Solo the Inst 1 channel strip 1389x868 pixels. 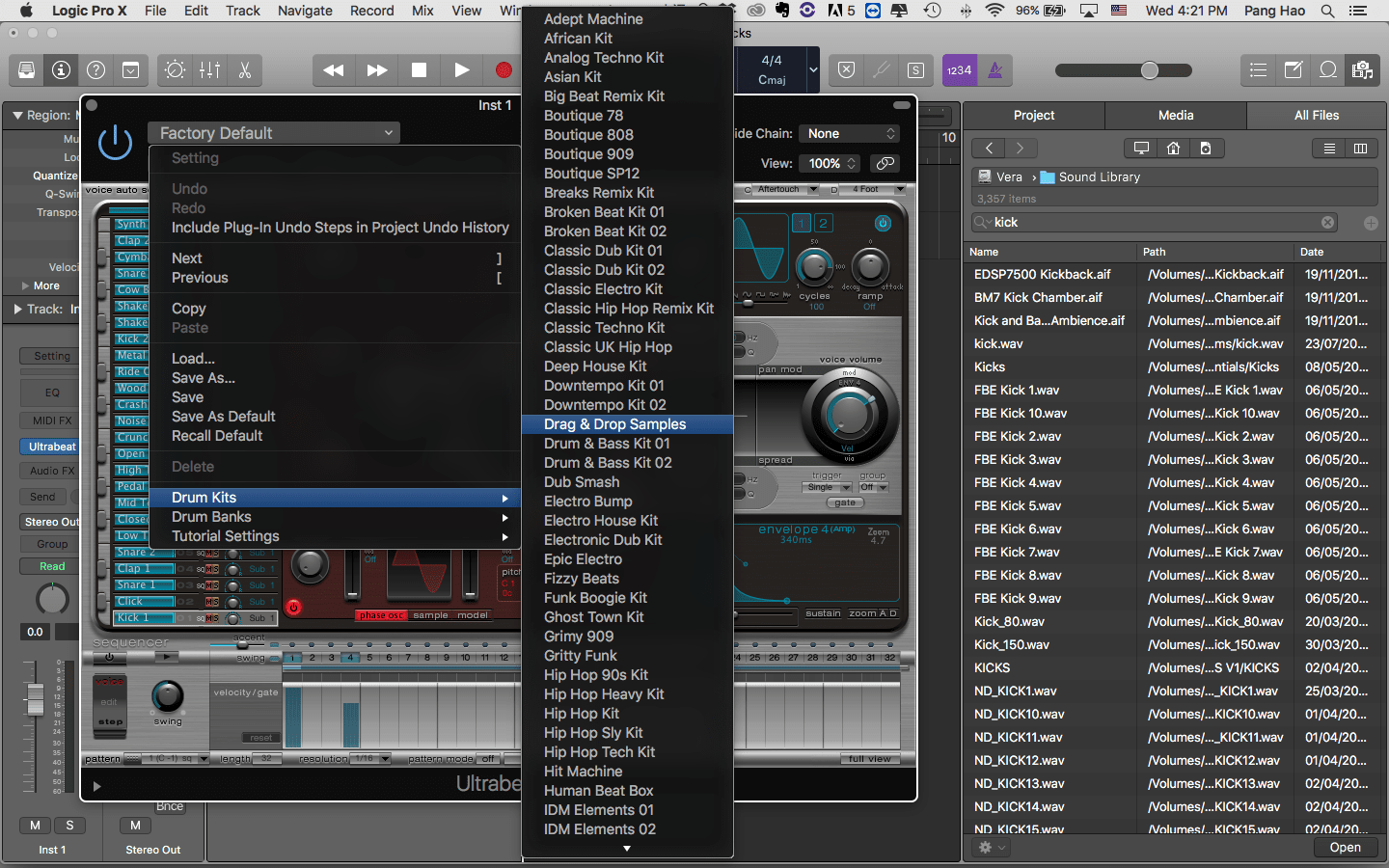point(69,826)
